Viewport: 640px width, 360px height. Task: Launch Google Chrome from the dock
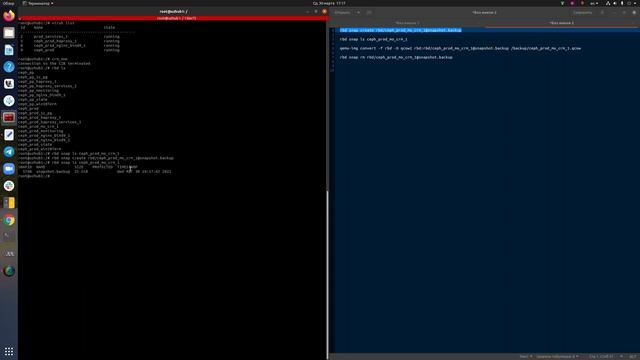click(9, 220)
